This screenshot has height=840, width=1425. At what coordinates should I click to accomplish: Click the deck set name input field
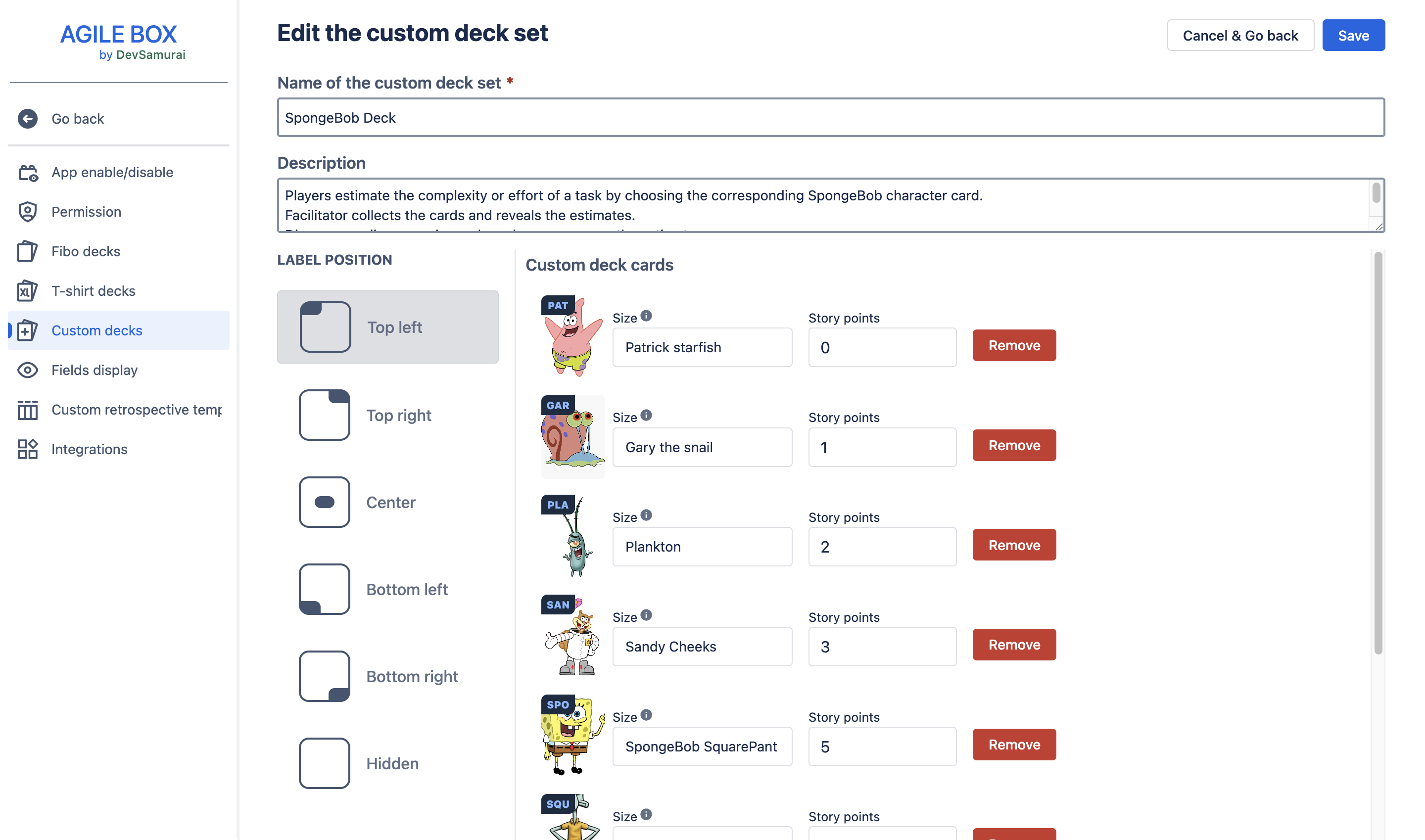point(831,118)
